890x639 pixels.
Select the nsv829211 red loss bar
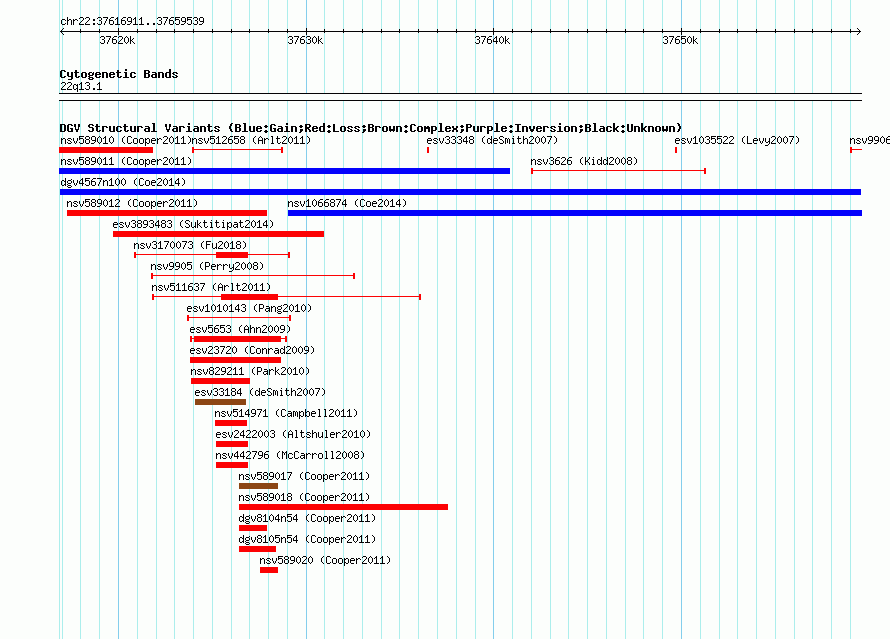tap(220, 381)
